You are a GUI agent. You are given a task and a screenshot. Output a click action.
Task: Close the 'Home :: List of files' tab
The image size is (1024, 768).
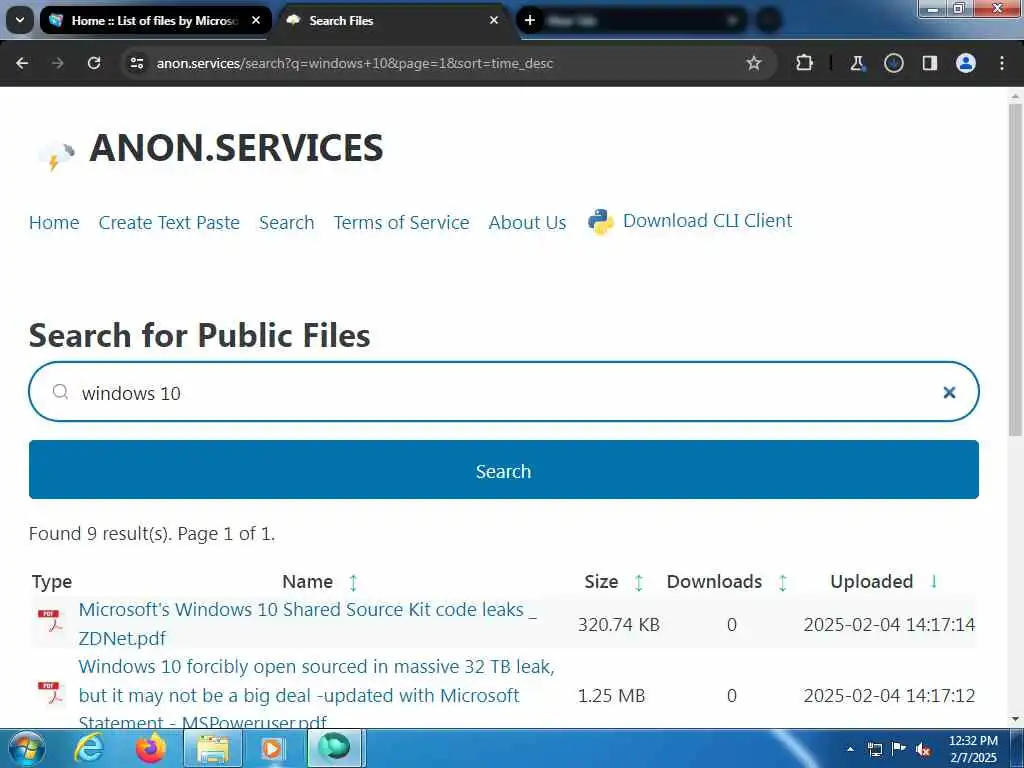click(256, 21)
